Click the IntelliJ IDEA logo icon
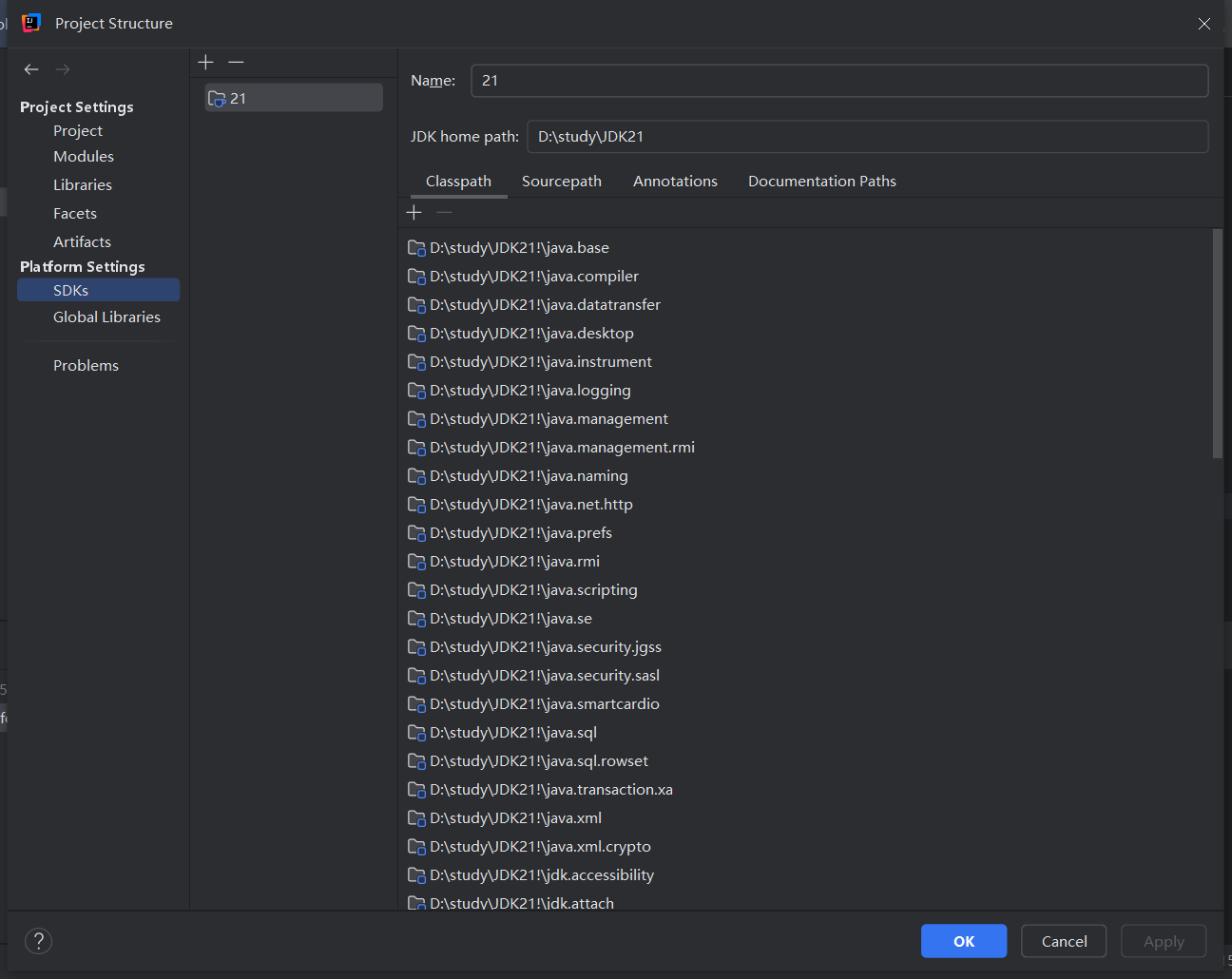Image resolution: width=1232 pixels, height=979 pixels. (31, 23)
